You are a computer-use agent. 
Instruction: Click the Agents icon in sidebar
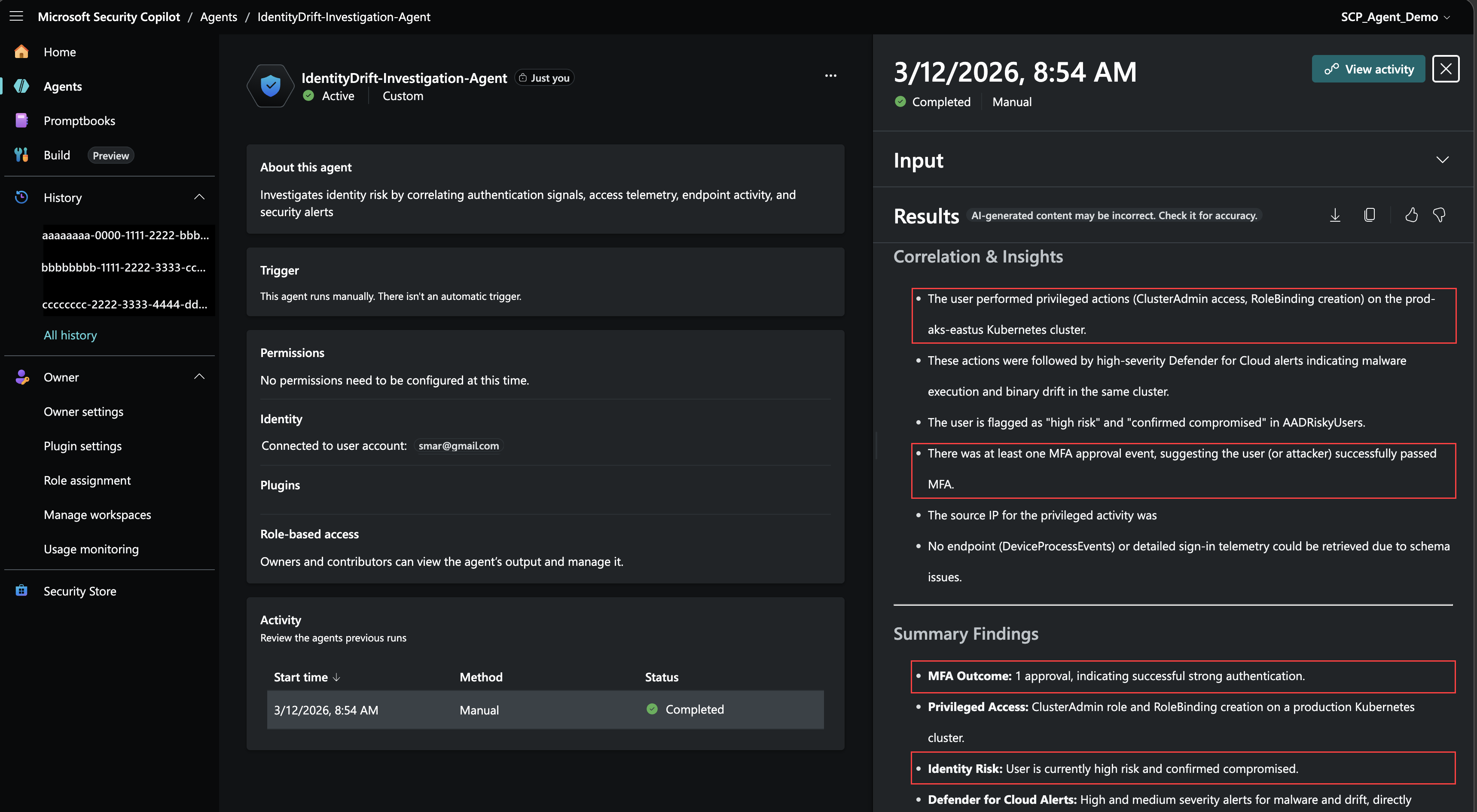click(x=21, y=86)
